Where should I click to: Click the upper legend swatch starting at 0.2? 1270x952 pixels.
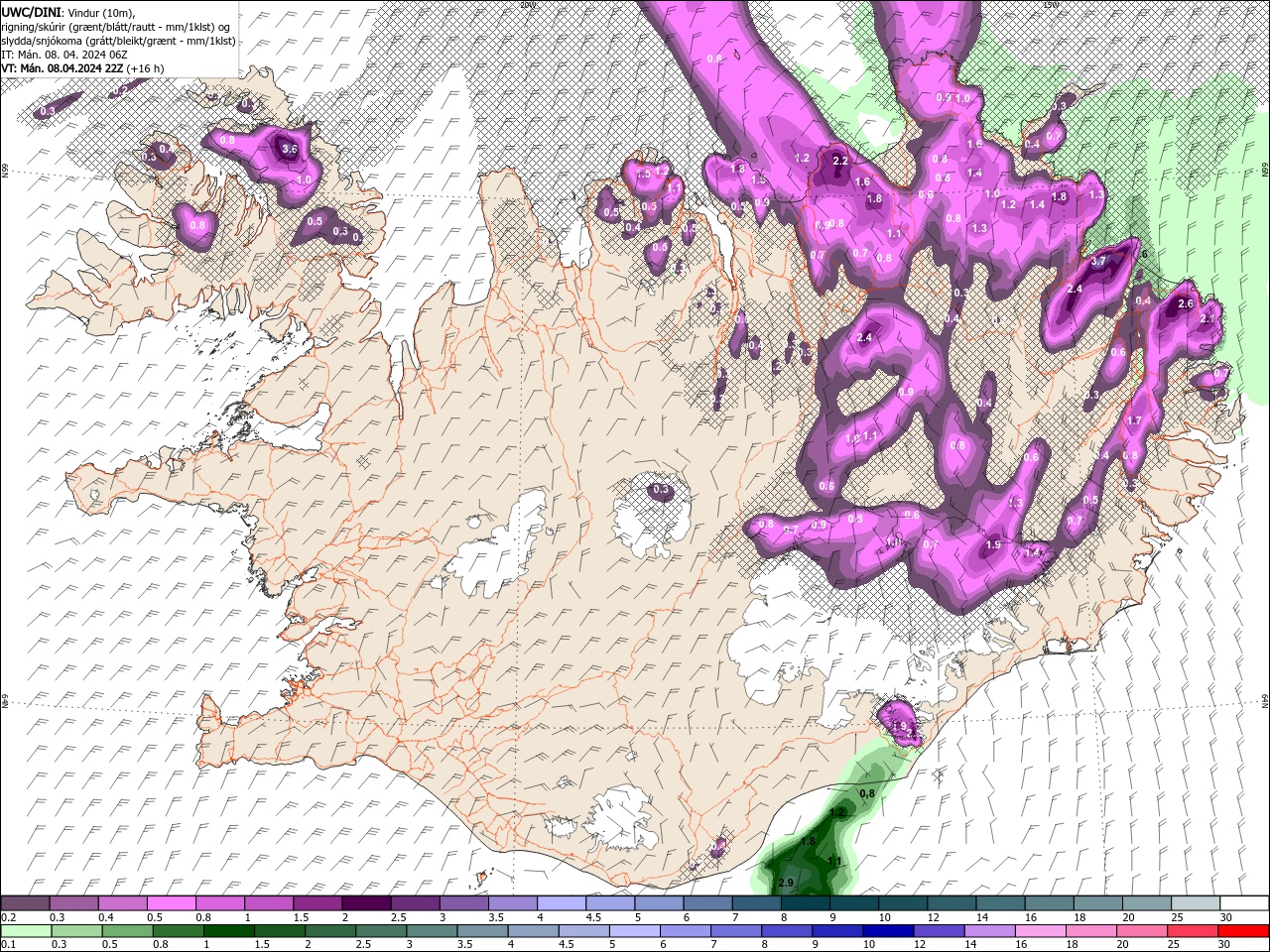pos(25,902)
